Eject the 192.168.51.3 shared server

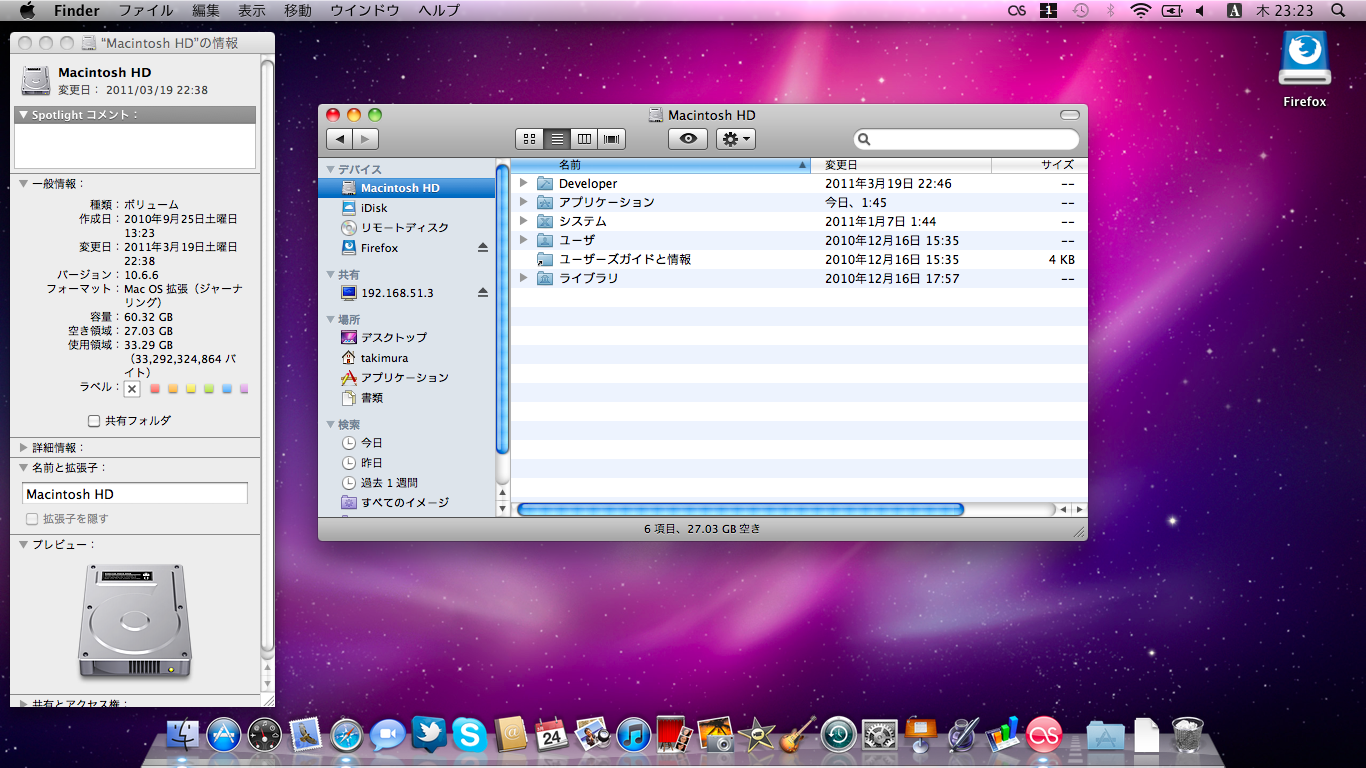[482, 293]
